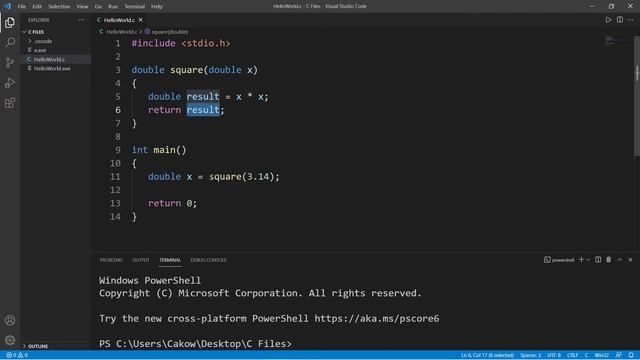Image resolution: width=640 pixels, height=360 pixels.
Task: Change line endings via CRLF
Action: pyautogui.click(x=572, y=355)
